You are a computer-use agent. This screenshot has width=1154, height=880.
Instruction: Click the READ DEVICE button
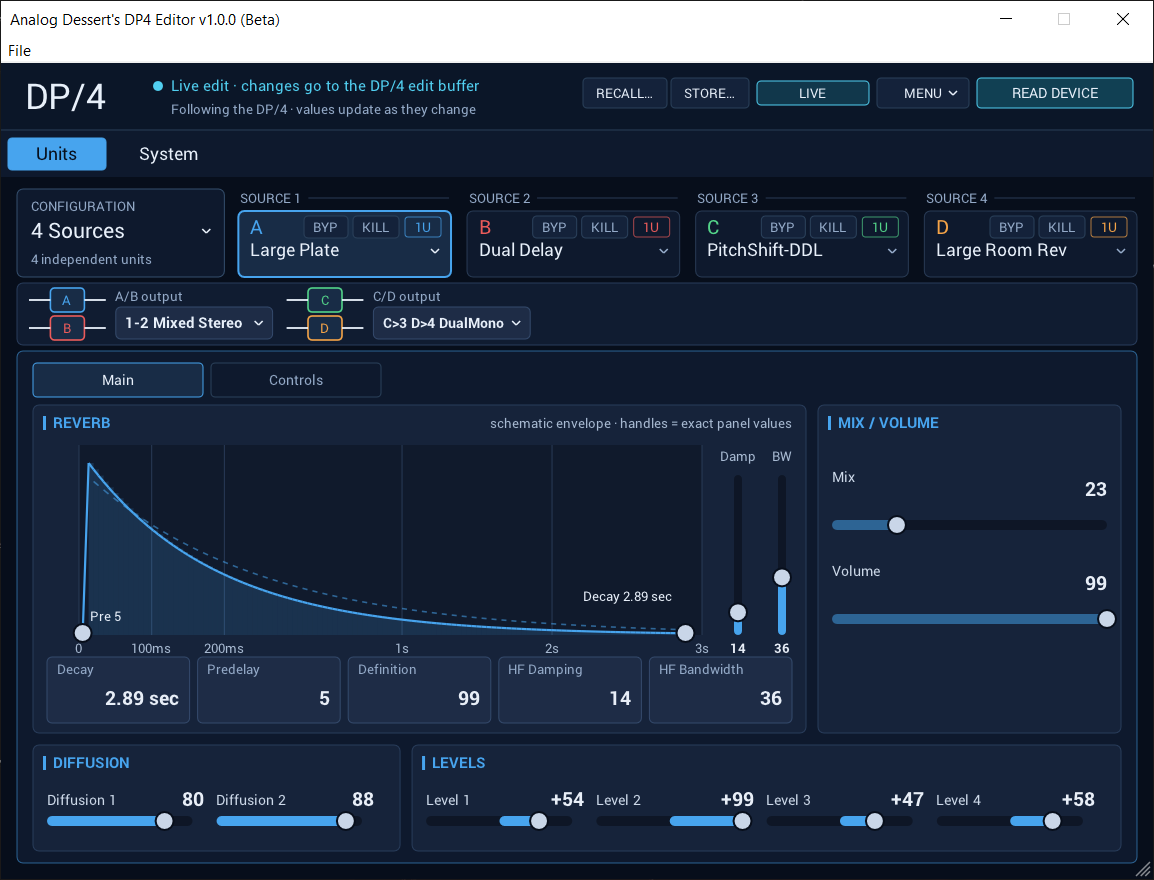pos(1055,93)
